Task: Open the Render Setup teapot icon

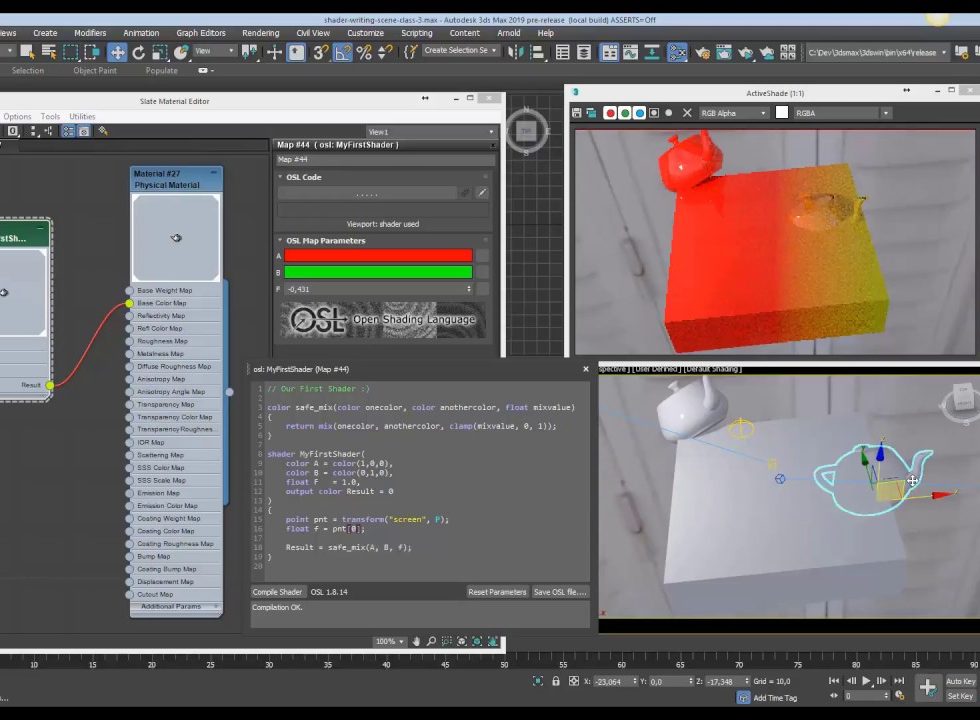Action: pos(702,52)
